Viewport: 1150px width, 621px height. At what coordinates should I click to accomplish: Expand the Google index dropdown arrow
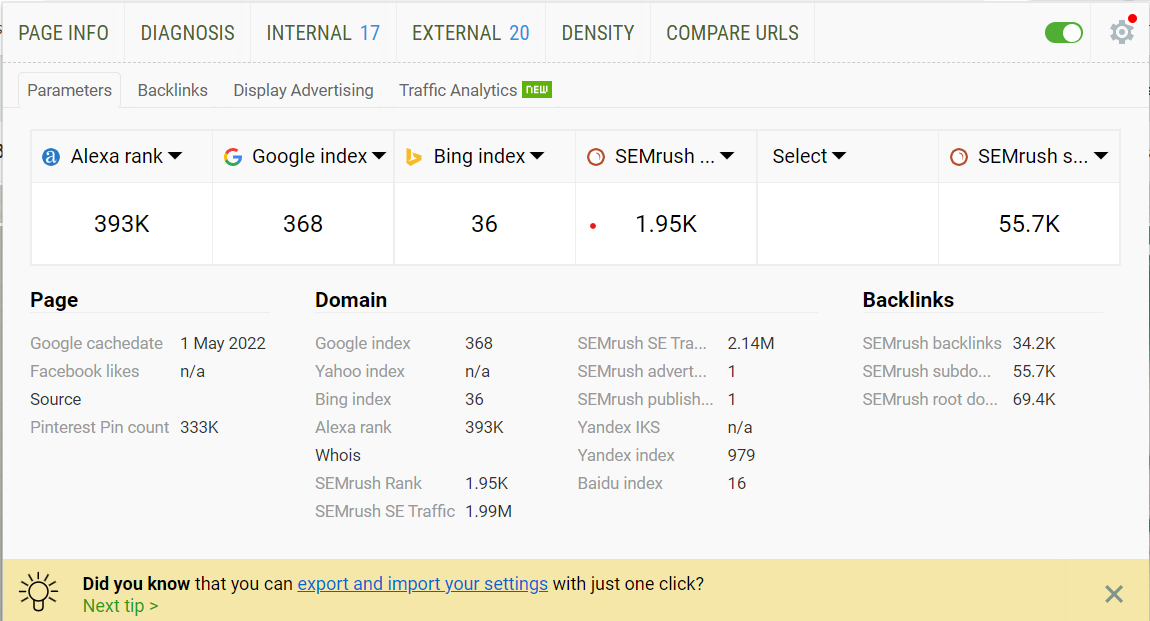(x=378, y=156)
